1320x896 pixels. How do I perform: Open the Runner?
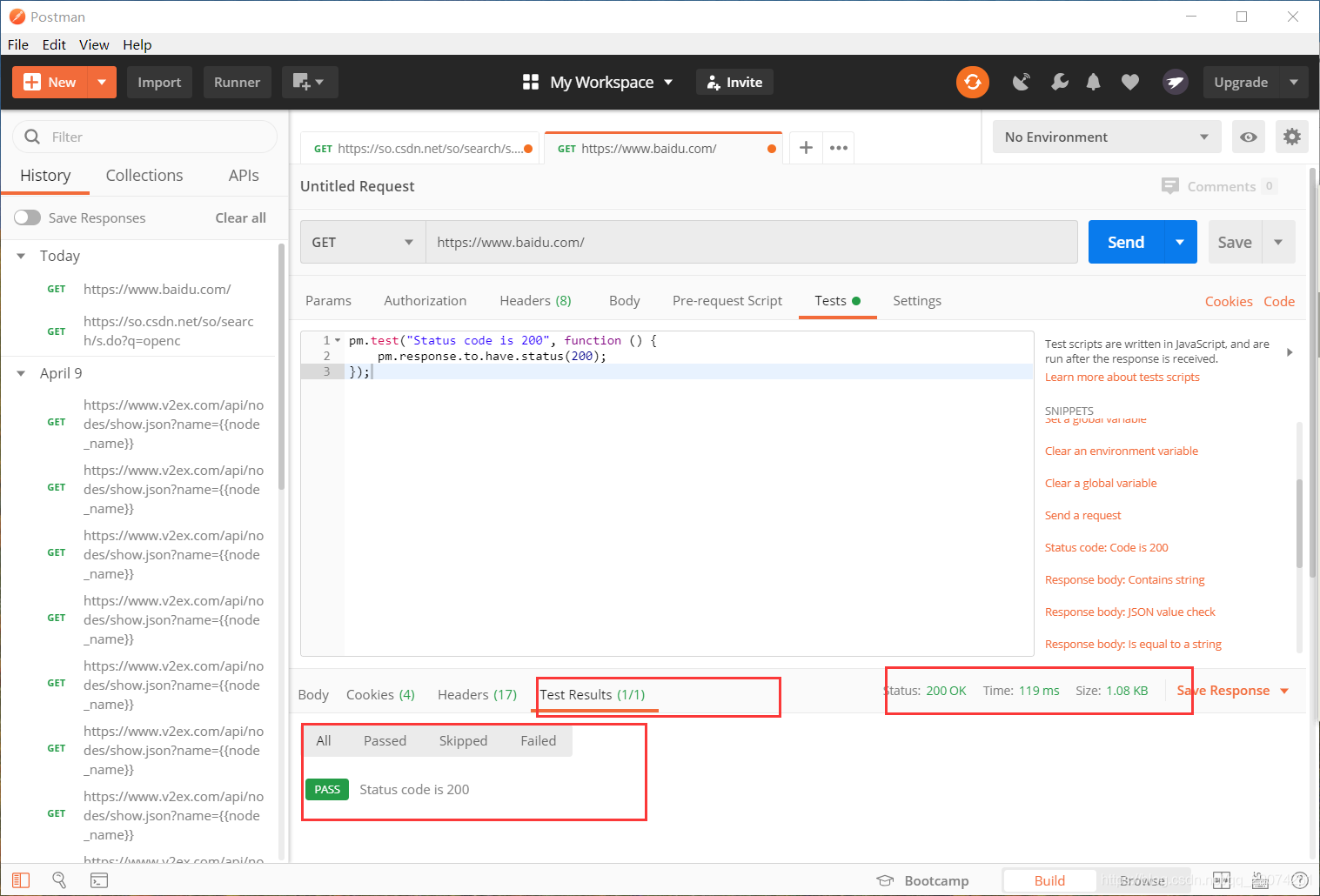pyautogui.click(x=237, y=82)
